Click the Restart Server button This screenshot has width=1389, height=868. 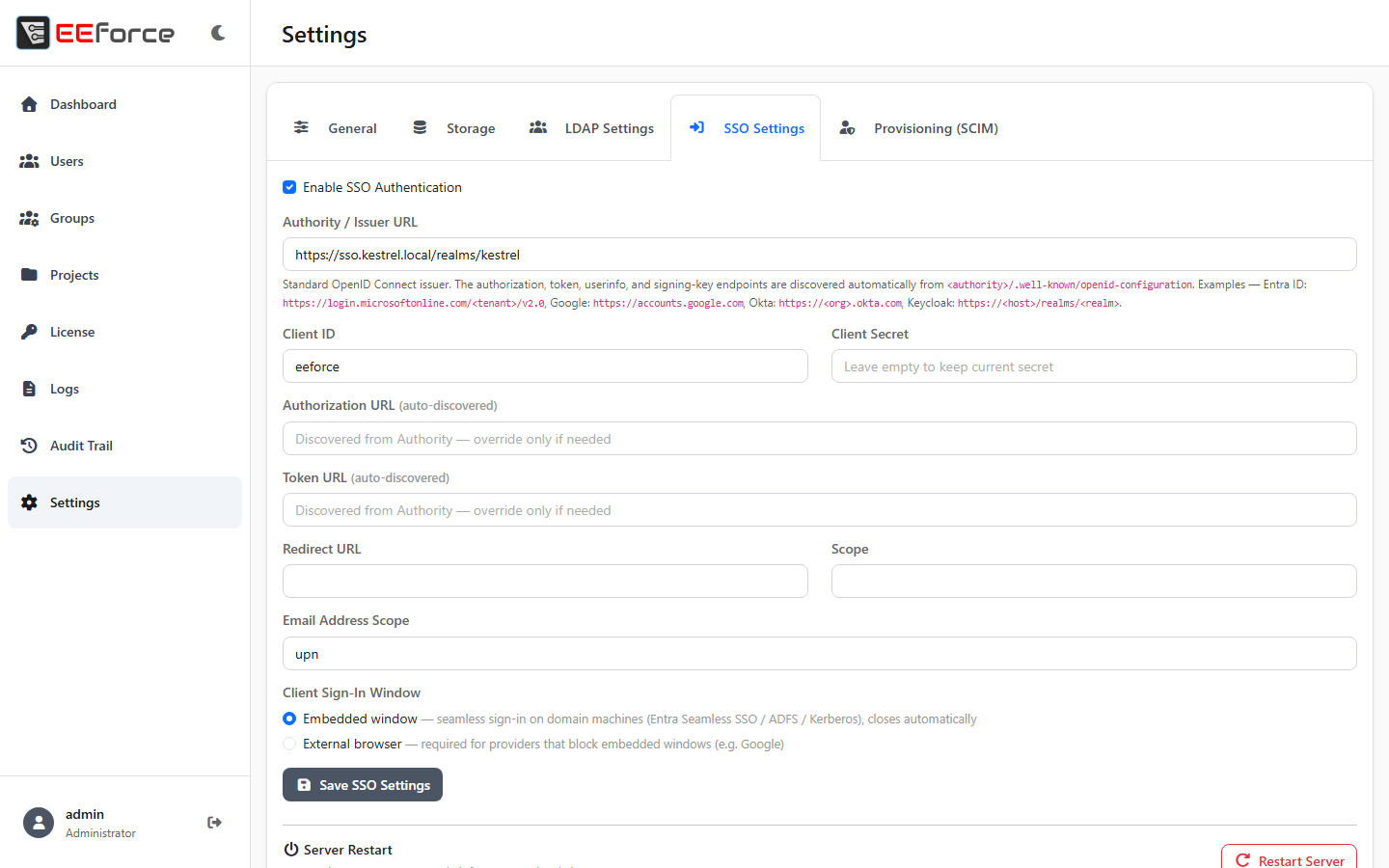coord(1289,860)
